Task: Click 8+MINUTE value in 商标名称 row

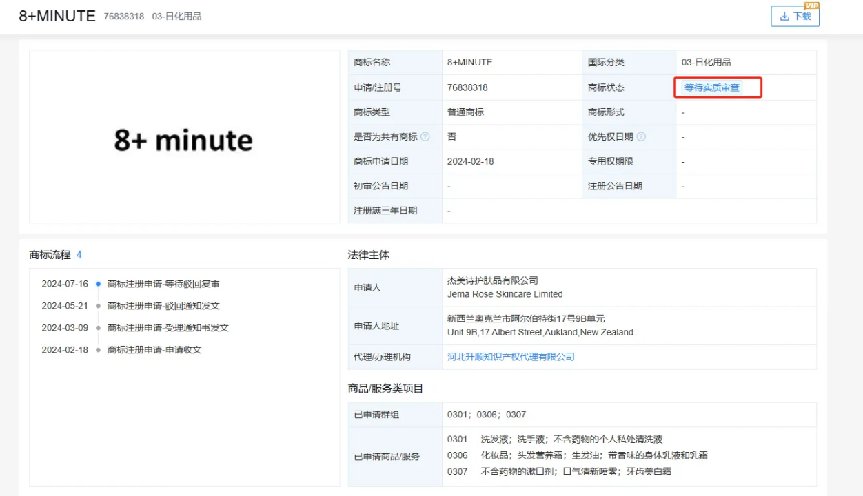Action: [x=469, y=62]
